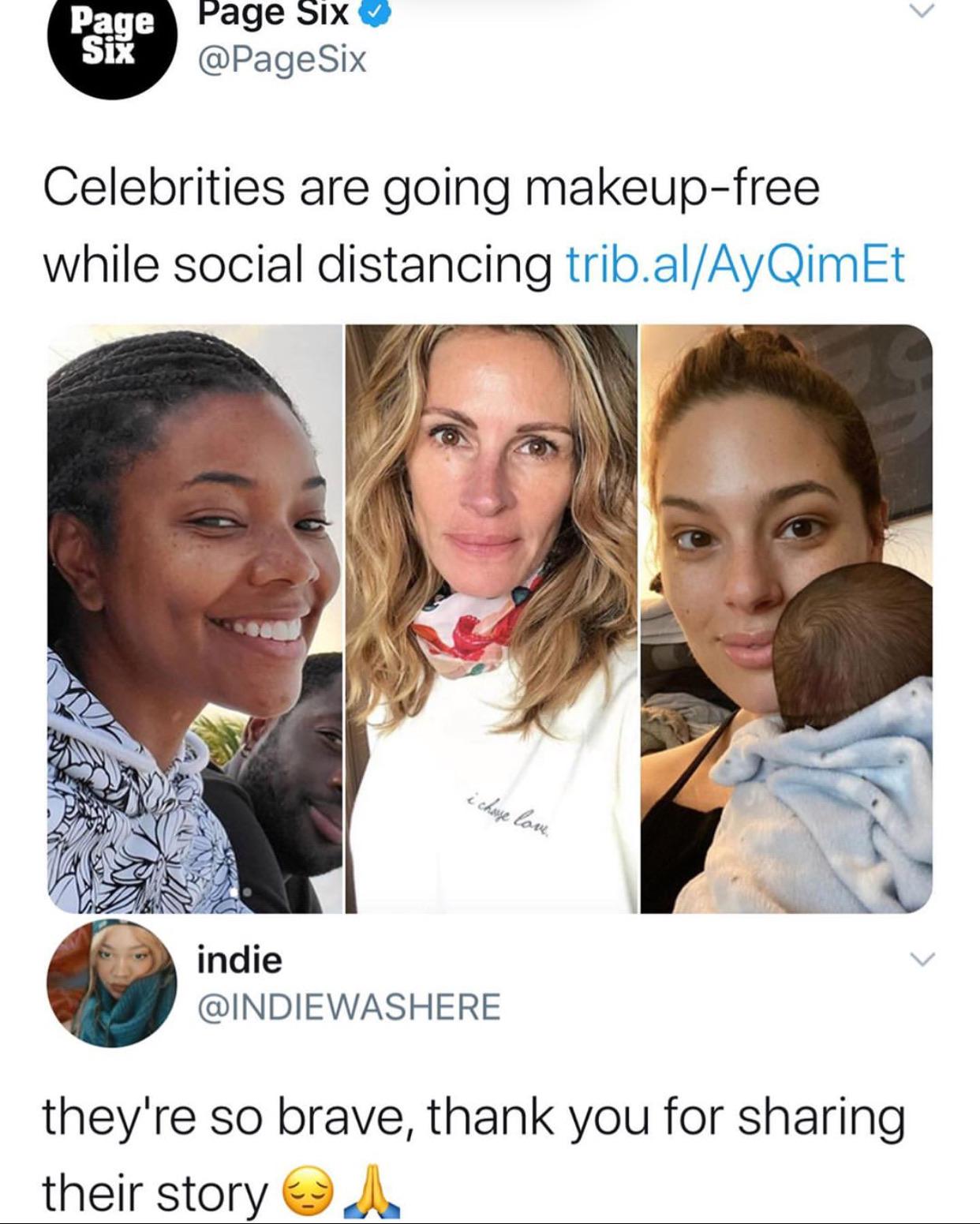Click the @INDIEWASHERE handle
The height and width of the screenshot is (1224, 980).
(x=348, y=1006)
